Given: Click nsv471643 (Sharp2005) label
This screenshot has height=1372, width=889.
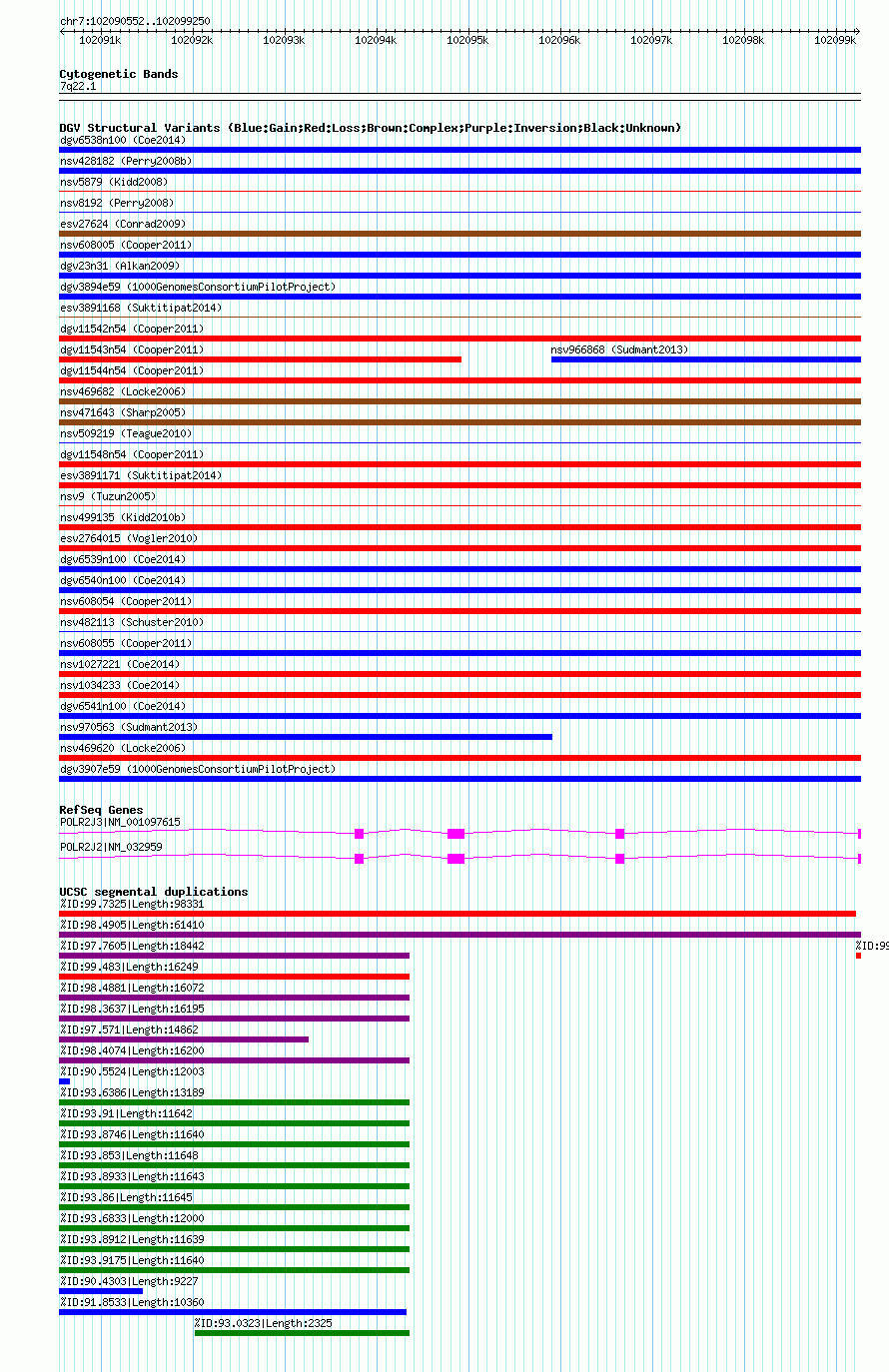Looking at the screenshot, I should (123, 412).
